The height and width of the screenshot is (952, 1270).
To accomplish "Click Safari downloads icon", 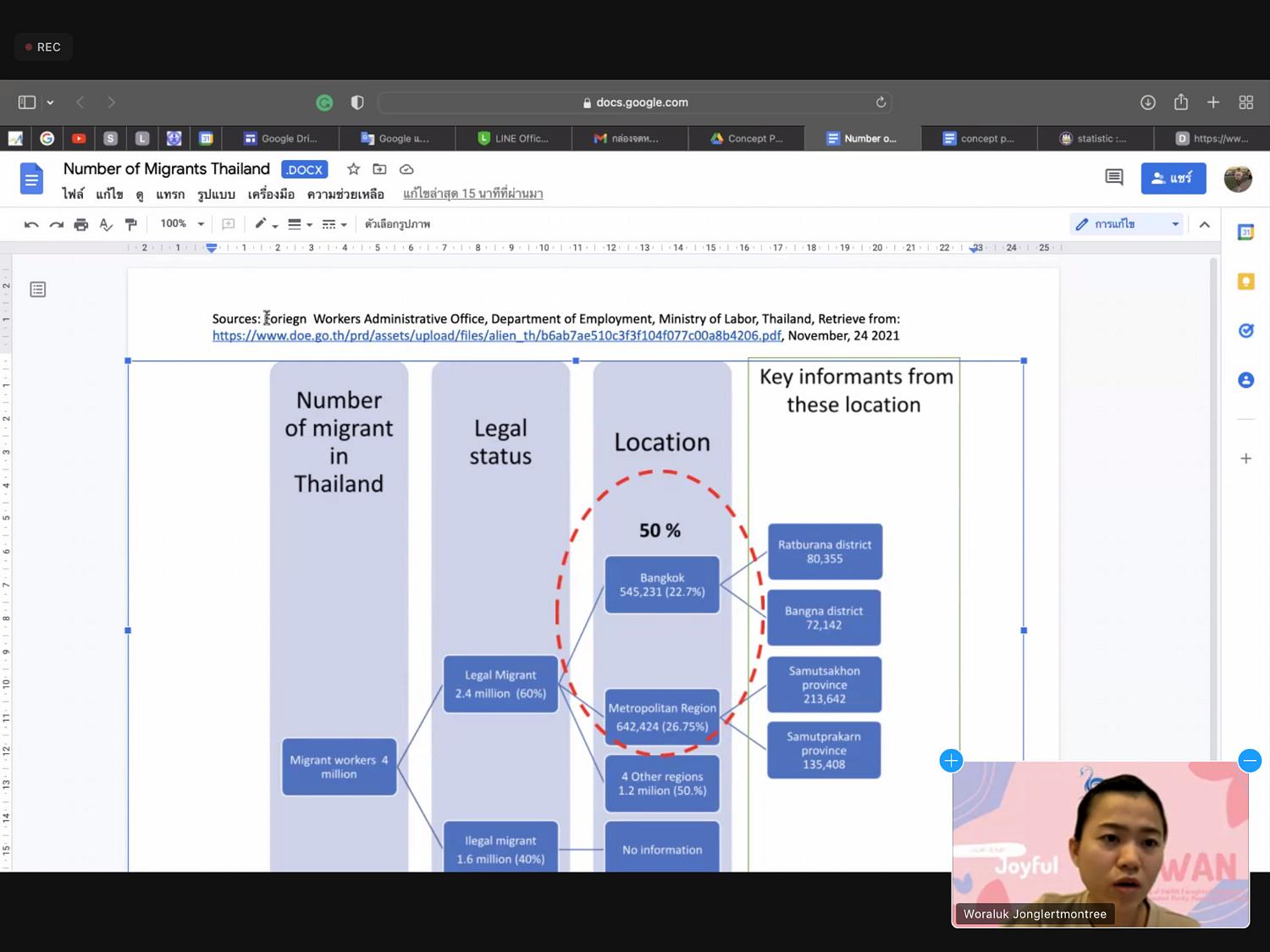I will pyautogui.click(x=1148, y=102).
